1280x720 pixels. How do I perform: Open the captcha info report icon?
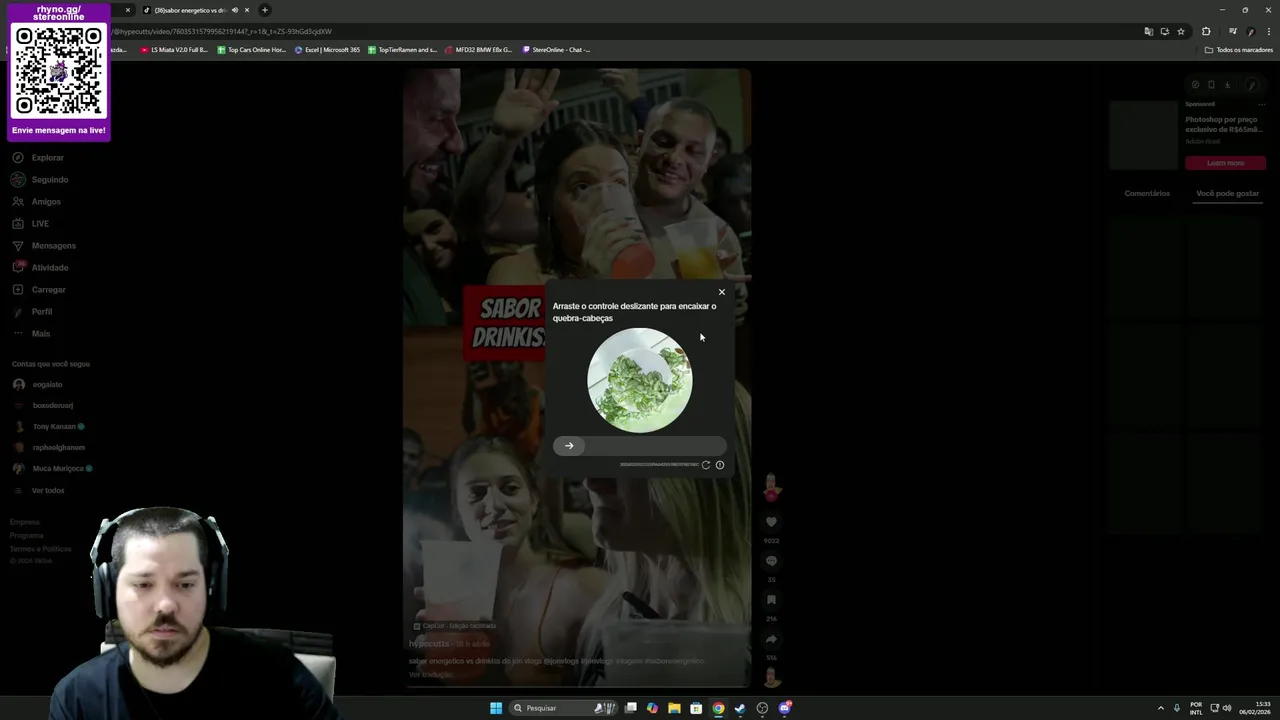pyautogui.click(x=720, y=465)
